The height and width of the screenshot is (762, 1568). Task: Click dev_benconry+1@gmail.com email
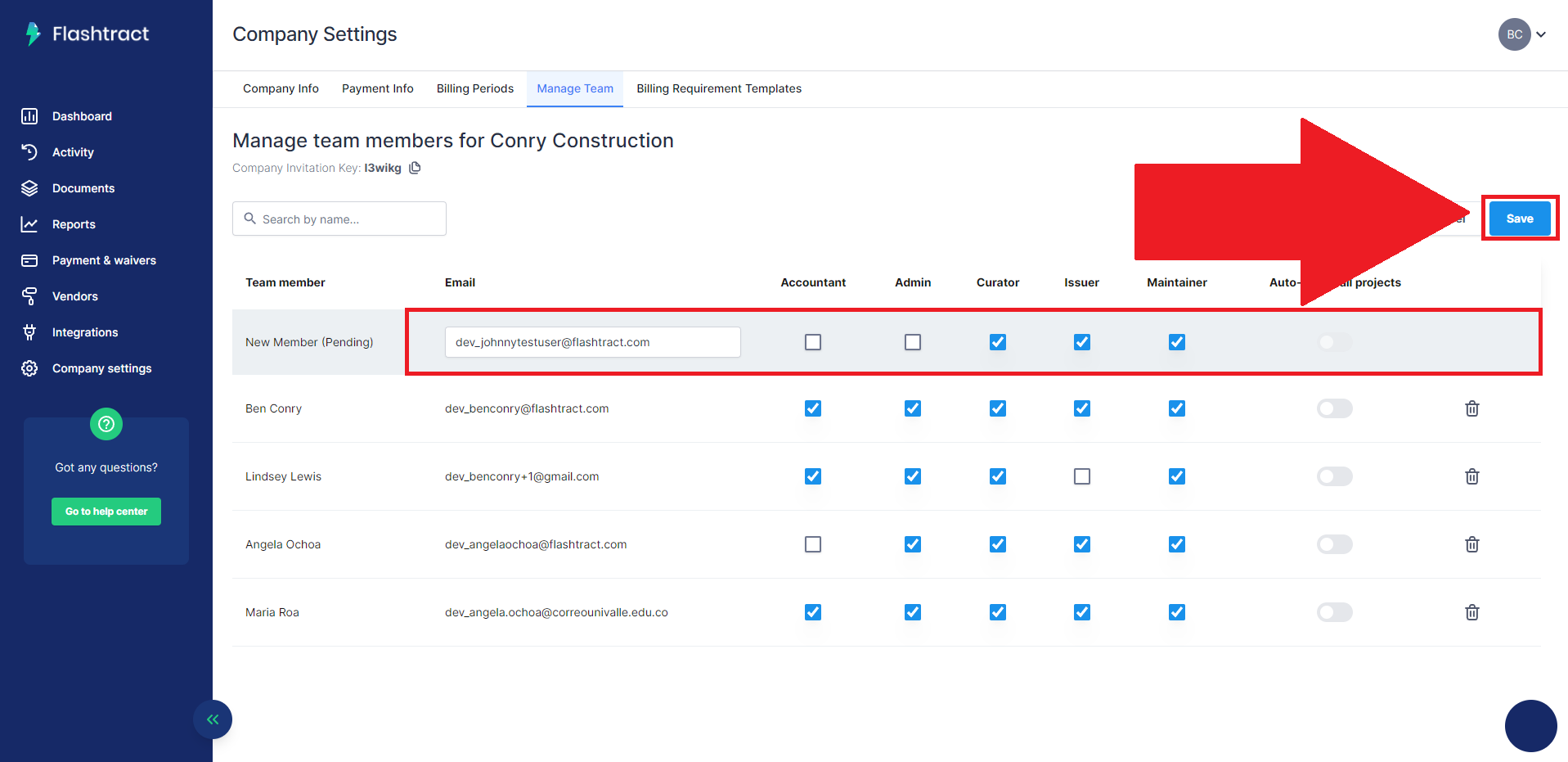point(522,476)
